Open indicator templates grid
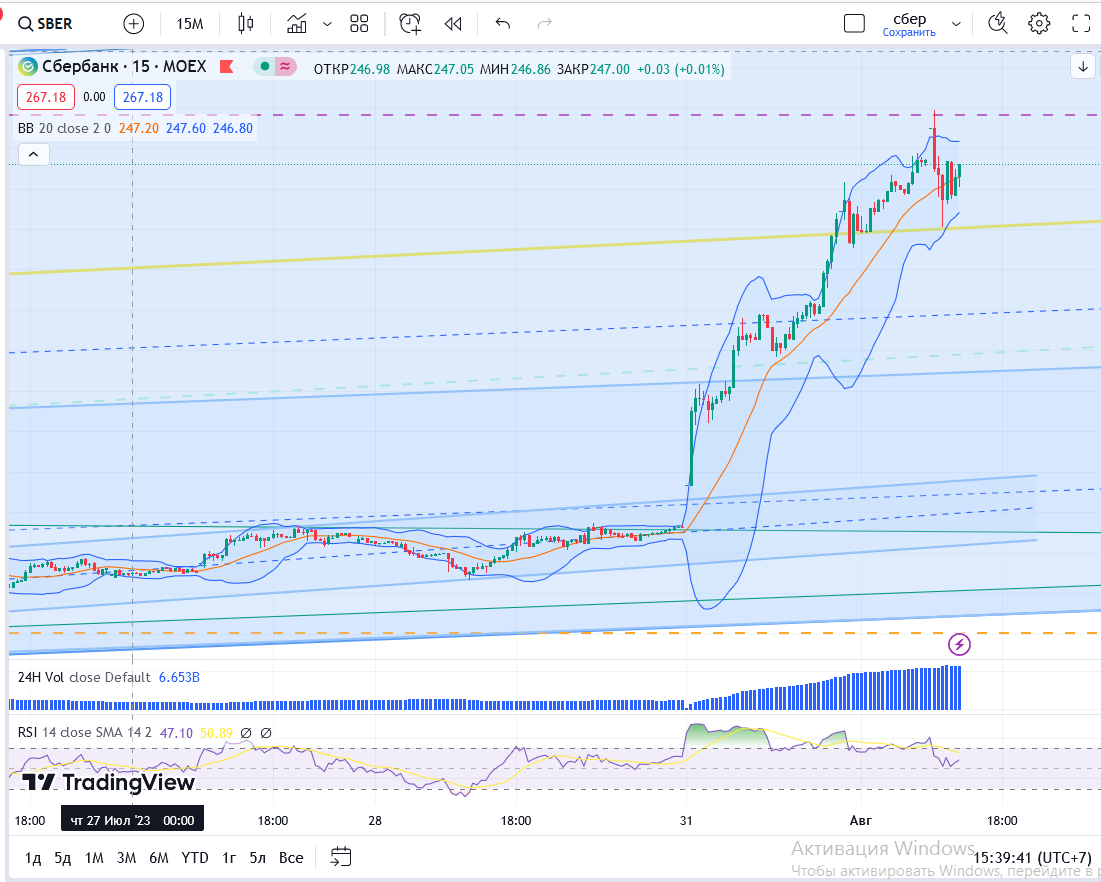This screenshot has height=882, width=1101. coord(359,24)
